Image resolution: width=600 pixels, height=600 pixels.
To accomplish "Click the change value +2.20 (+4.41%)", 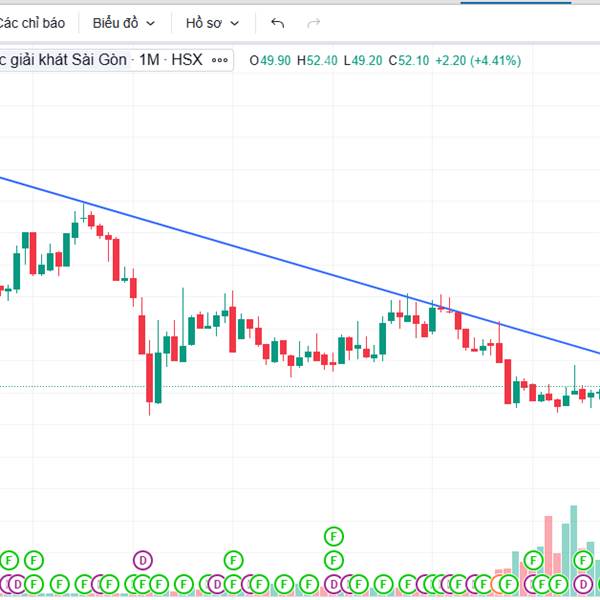I will [478, 60].
